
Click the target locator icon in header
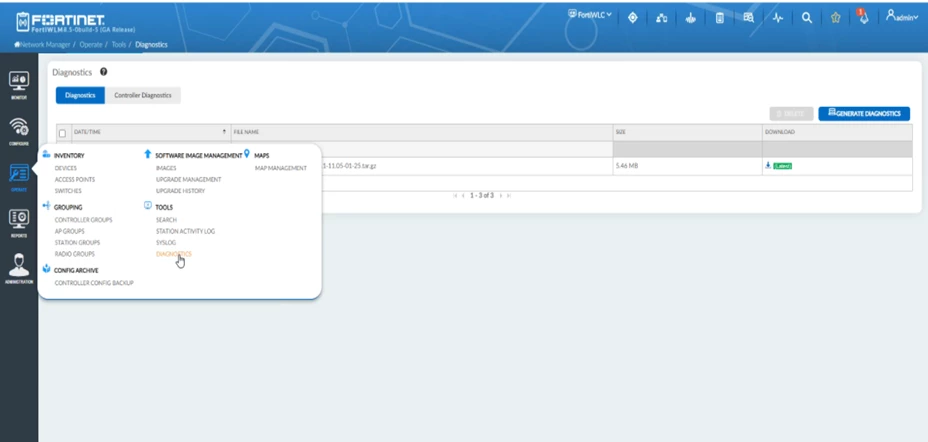(x=632, y=18)
